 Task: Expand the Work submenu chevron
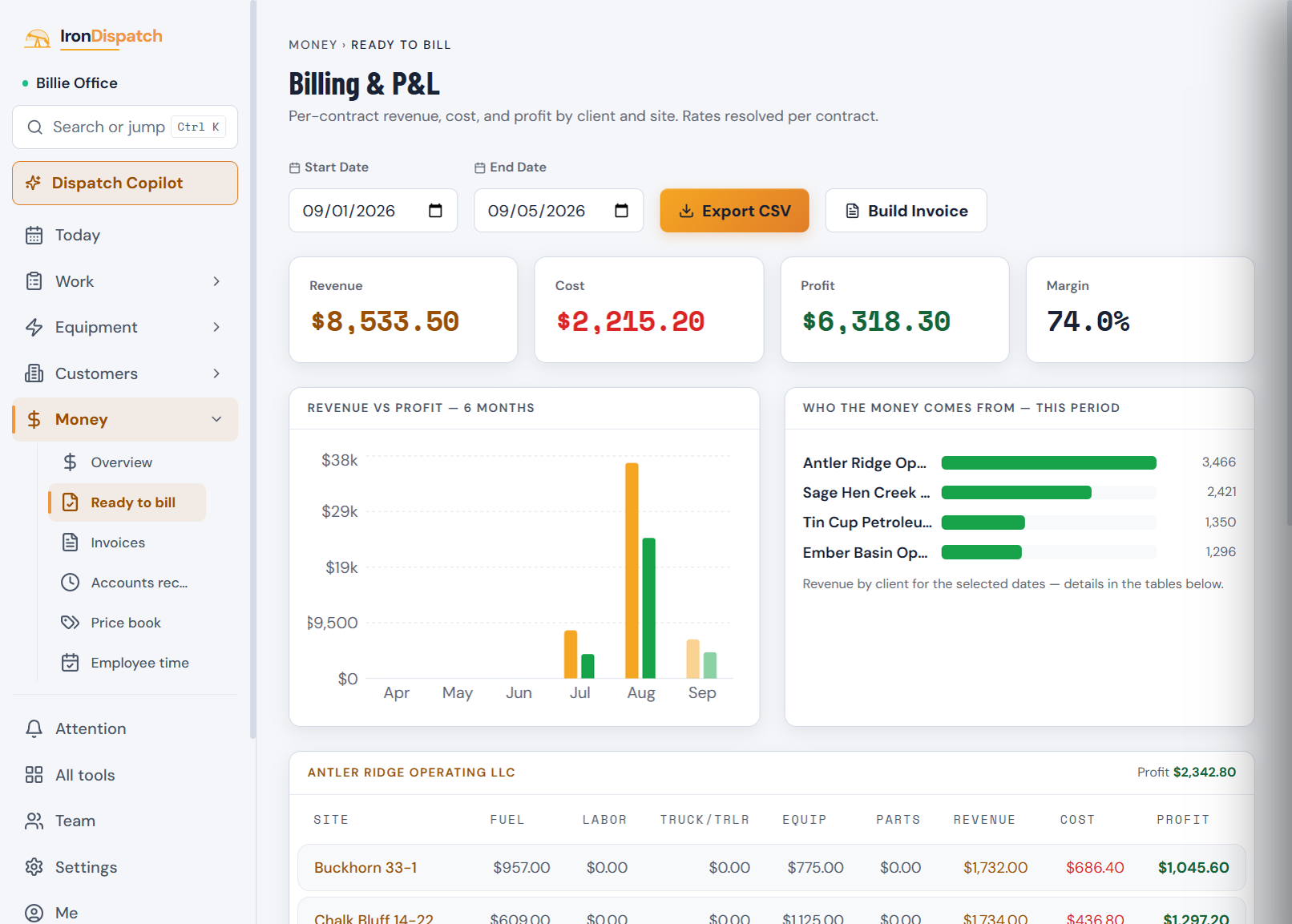(216, 281)
